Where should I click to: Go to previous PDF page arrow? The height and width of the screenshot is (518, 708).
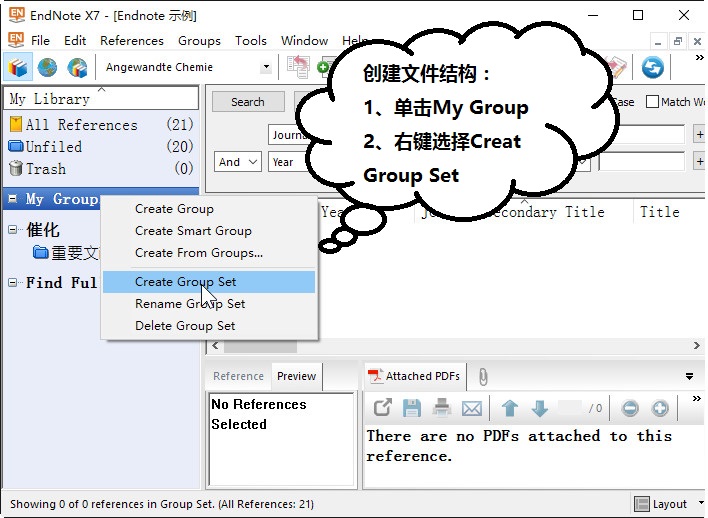tap(510, 408)
